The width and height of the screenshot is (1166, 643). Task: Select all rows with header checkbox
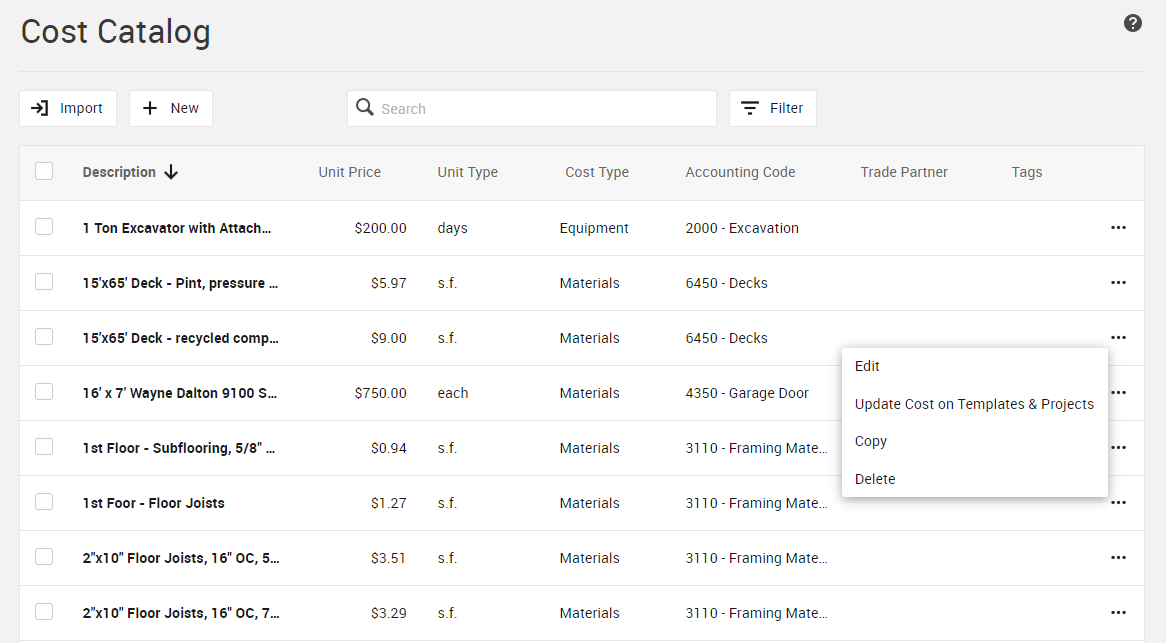tap(44, 171)
